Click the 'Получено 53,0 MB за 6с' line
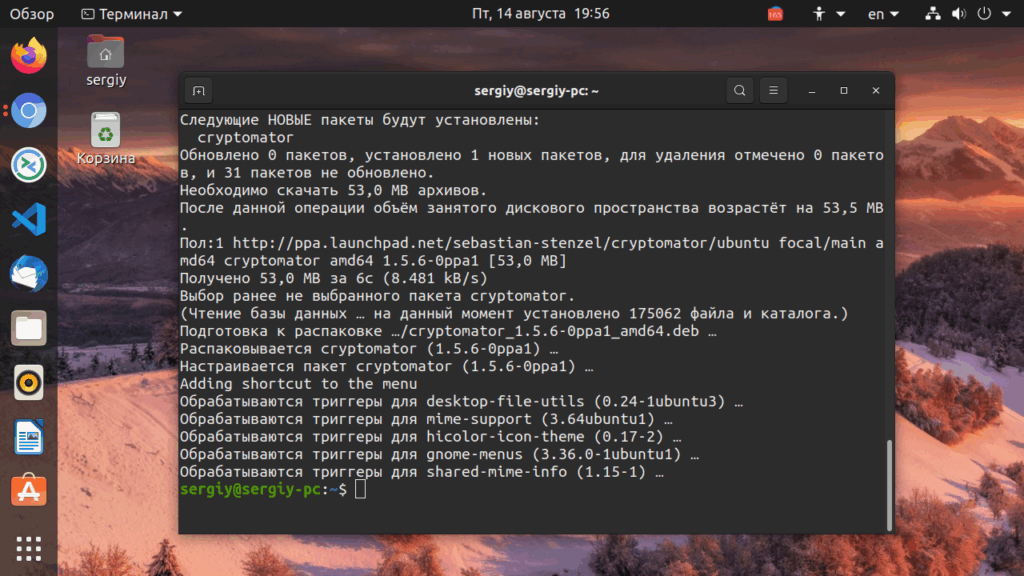 click(333, 278)
